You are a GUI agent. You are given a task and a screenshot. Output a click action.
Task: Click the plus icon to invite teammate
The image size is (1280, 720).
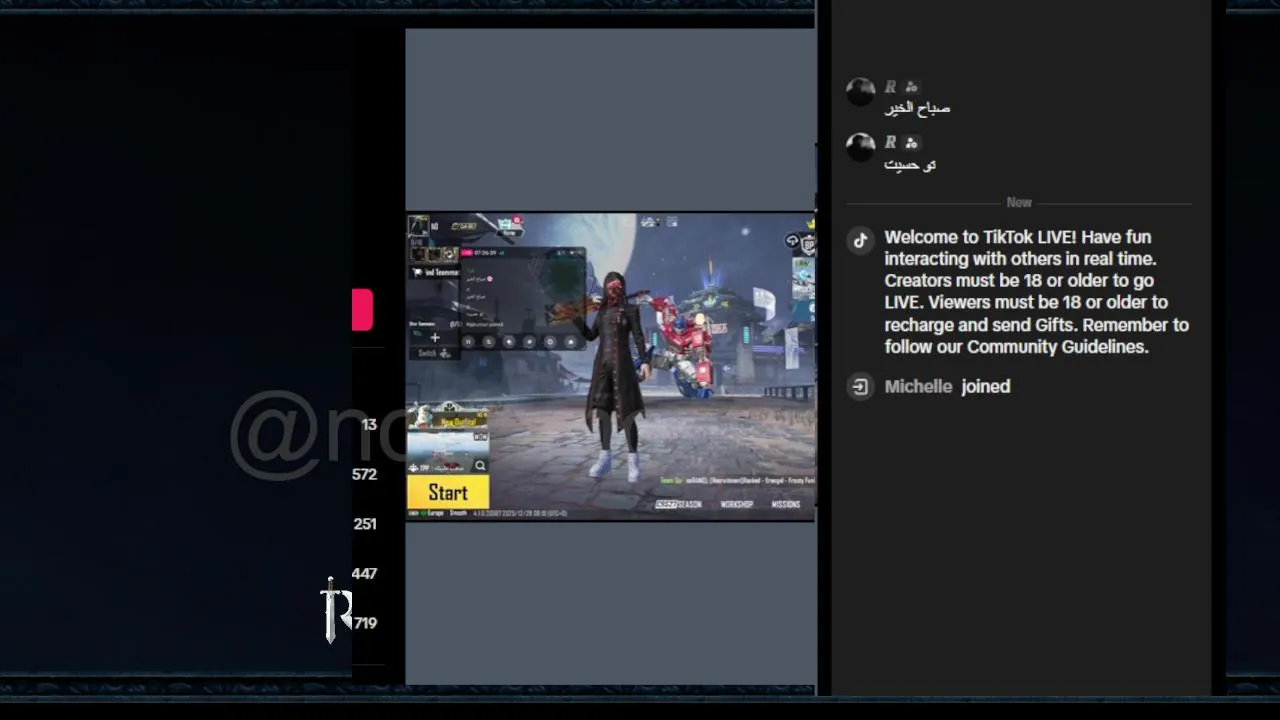point(434,337)
